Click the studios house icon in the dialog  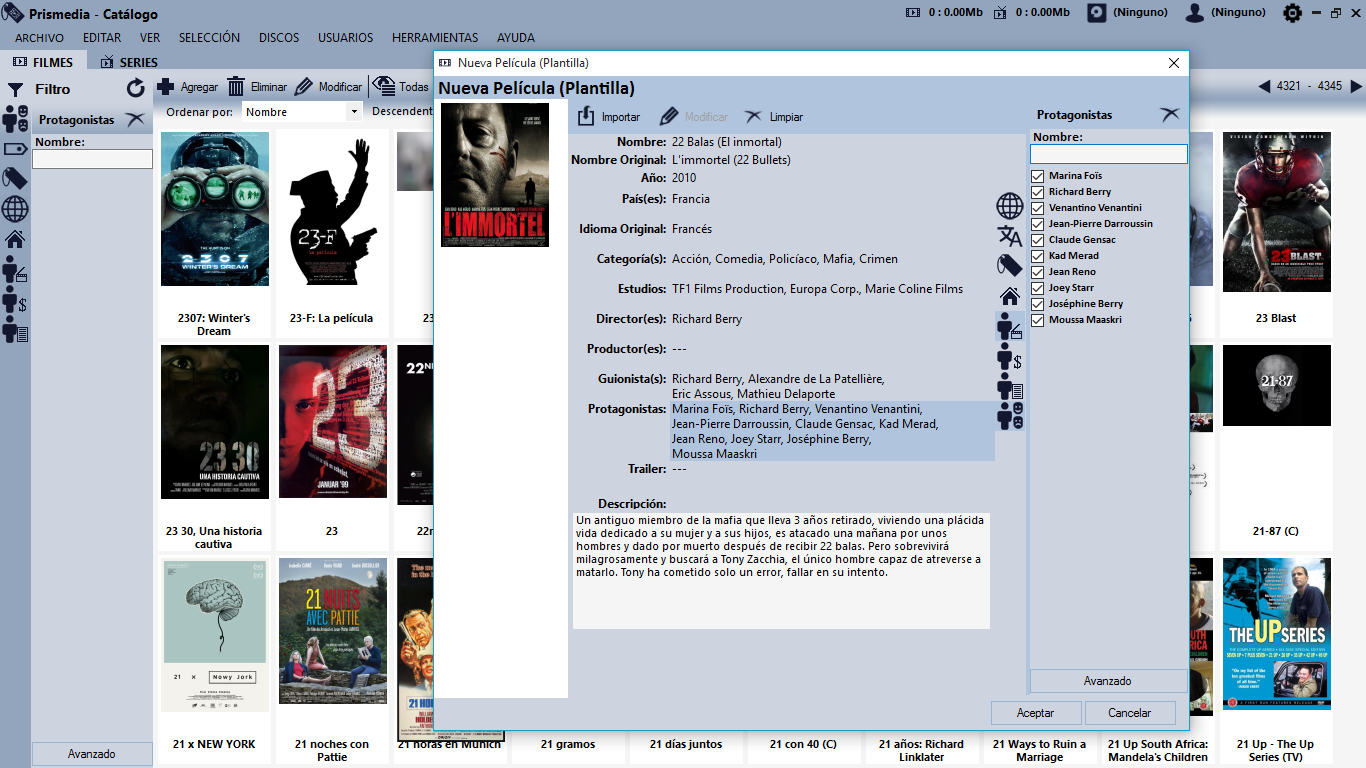click(1009, 295)
